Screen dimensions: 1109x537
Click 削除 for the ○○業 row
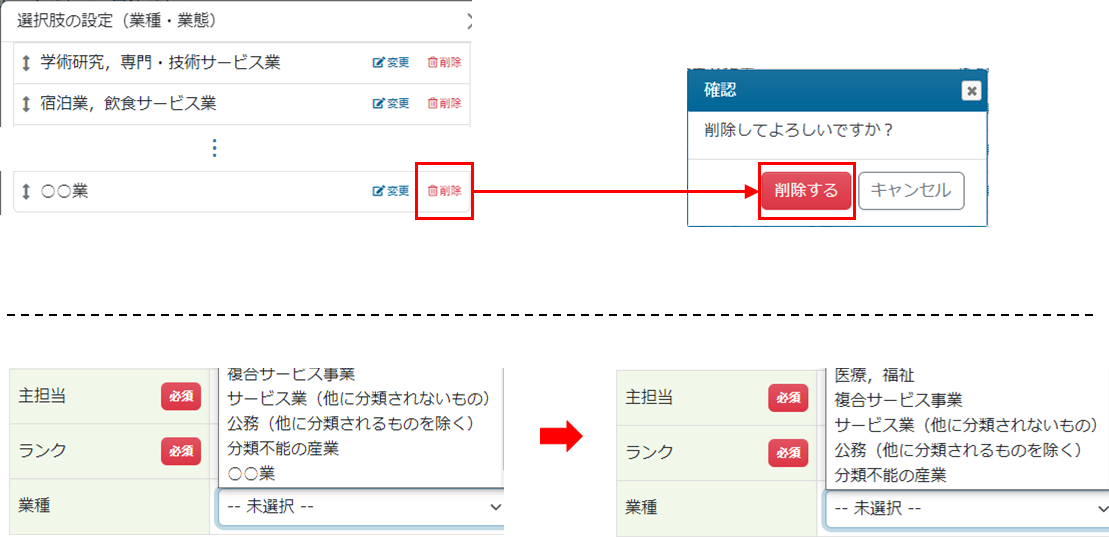[444, 191]
